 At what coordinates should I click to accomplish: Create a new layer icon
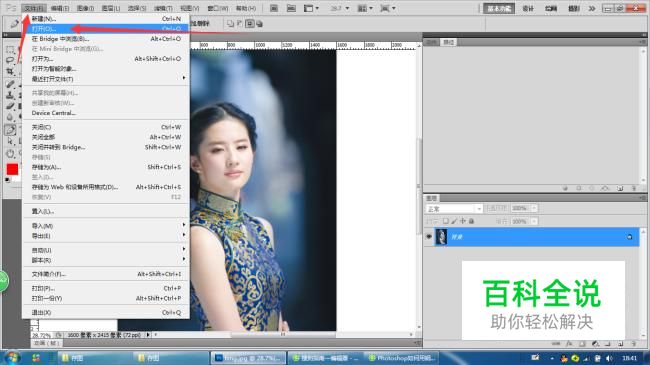click(621, 344)
